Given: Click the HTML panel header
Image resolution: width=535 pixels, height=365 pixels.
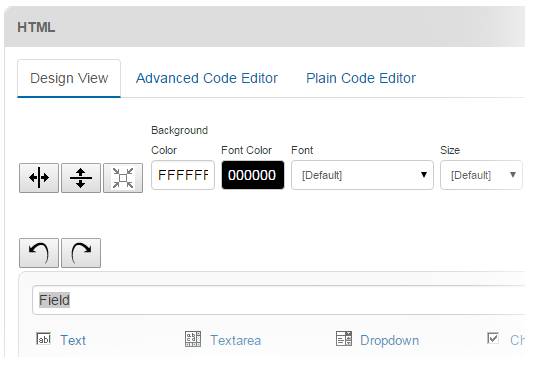Looking at the screenshot, I should click(x=265, y=27).
